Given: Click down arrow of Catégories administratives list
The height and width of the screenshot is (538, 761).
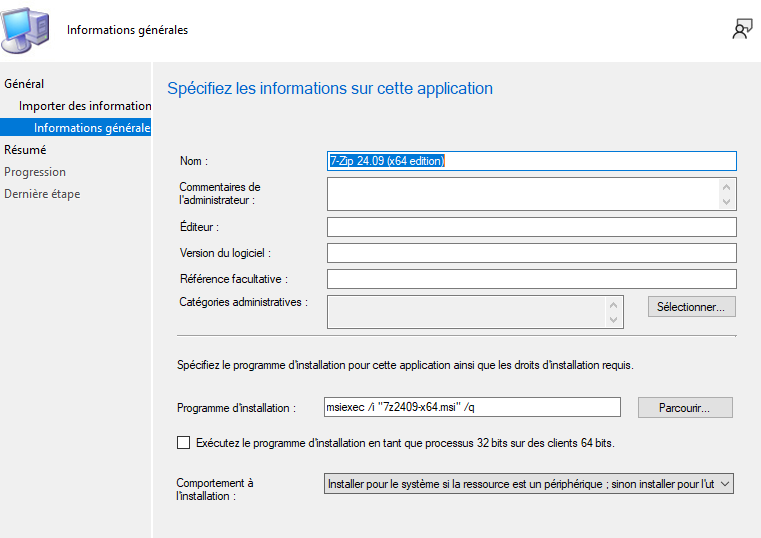Looking at the screenshot, I should [614, 320].
